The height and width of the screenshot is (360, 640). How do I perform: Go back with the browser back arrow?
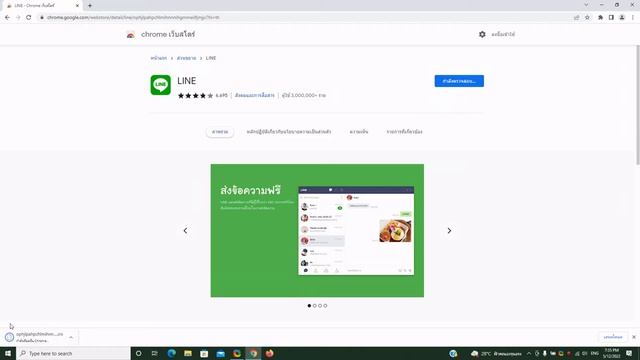[x=7, y=18]
